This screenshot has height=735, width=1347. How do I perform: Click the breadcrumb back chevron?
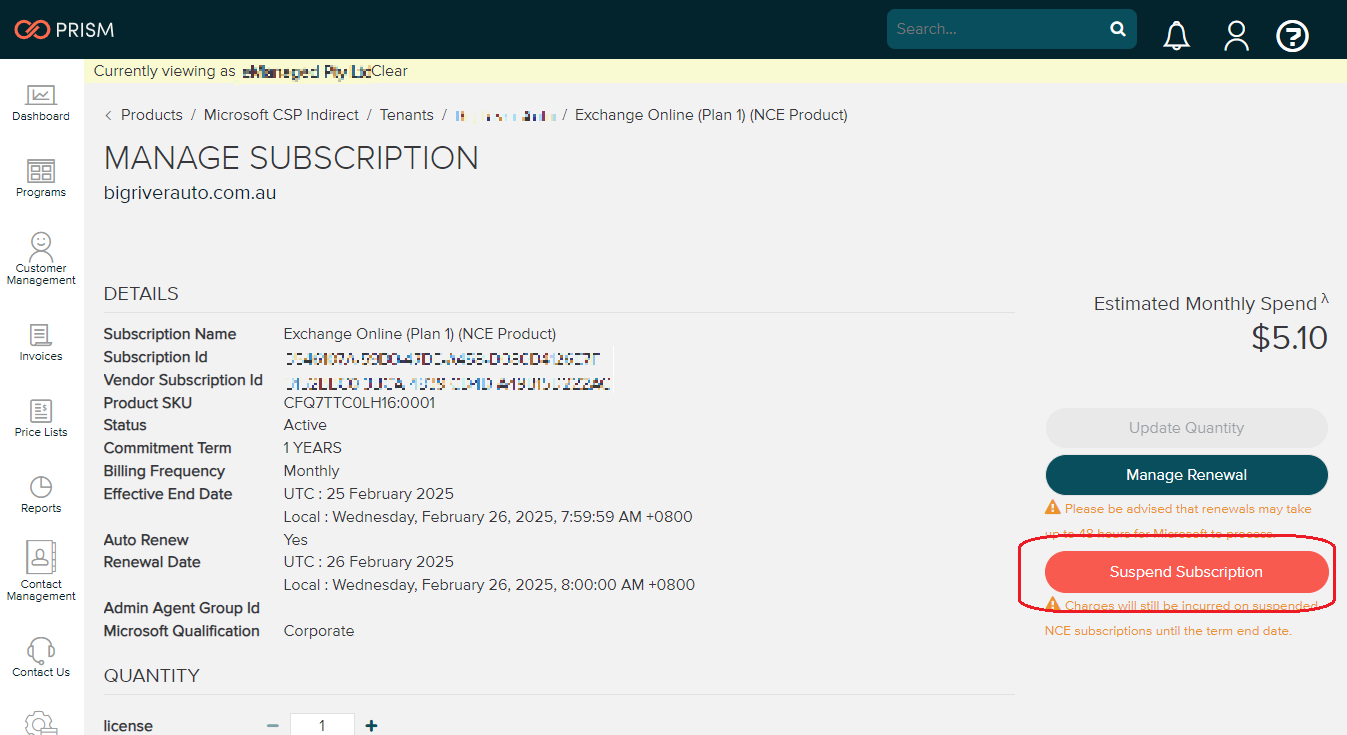coord(108,115)
